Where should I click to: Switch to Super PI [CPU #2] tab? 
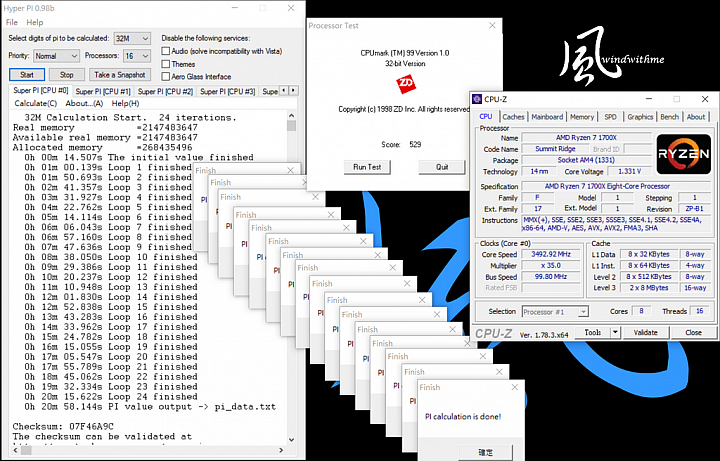coord(165,91)
